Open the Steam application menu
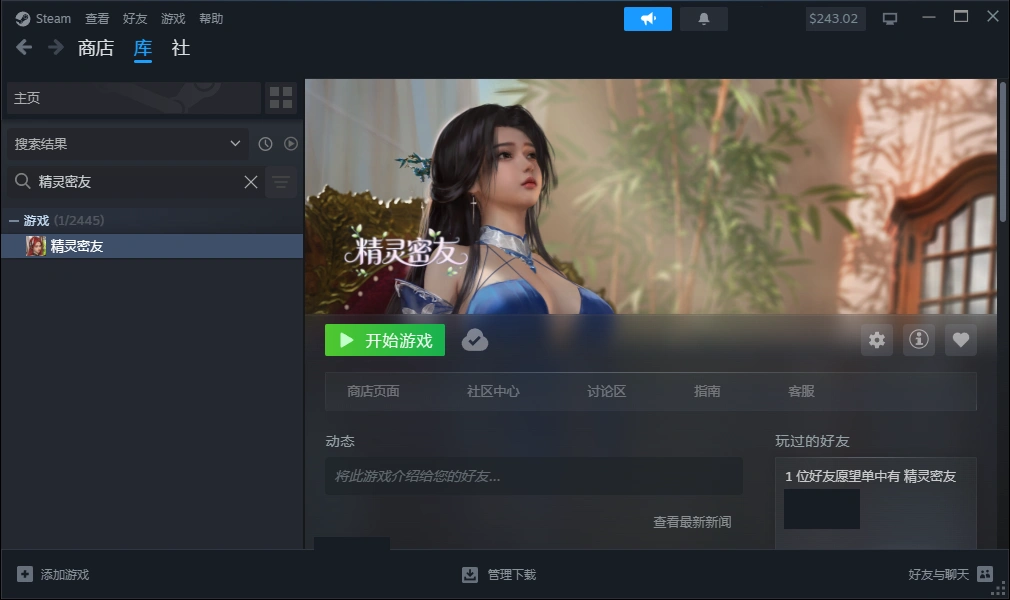 [43, 19]
